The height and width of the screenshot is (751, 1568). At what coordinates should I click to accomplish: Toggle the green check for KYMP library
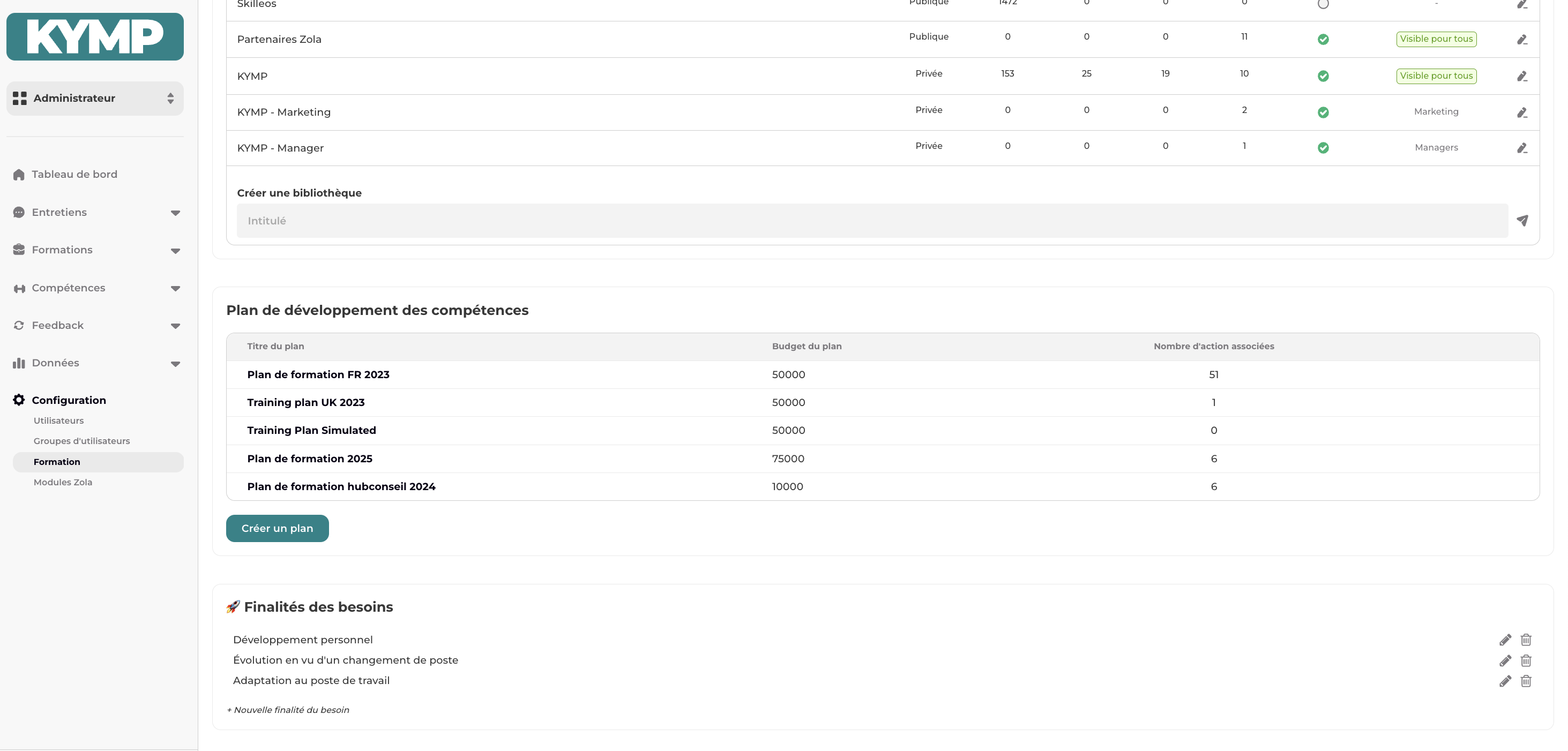pos(1323,76)
